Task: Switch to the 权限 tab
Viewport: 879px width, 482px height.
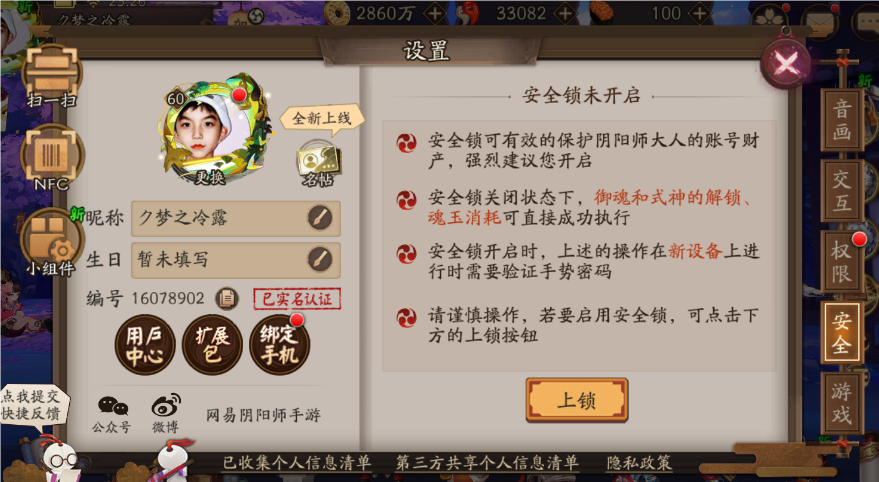Action: click(x=841, y=262)
